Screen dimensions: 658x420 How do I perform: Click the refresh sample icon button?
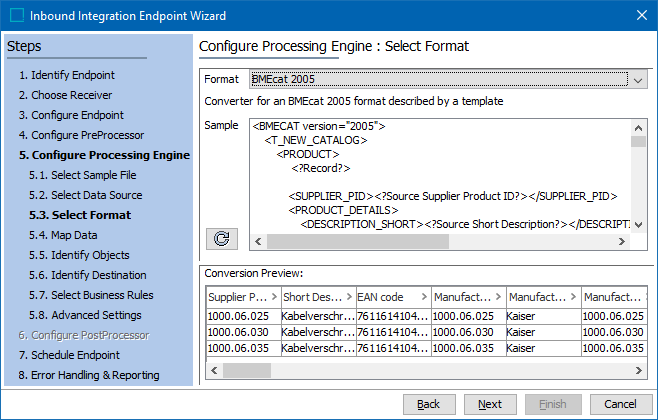(x=221, y=238)
